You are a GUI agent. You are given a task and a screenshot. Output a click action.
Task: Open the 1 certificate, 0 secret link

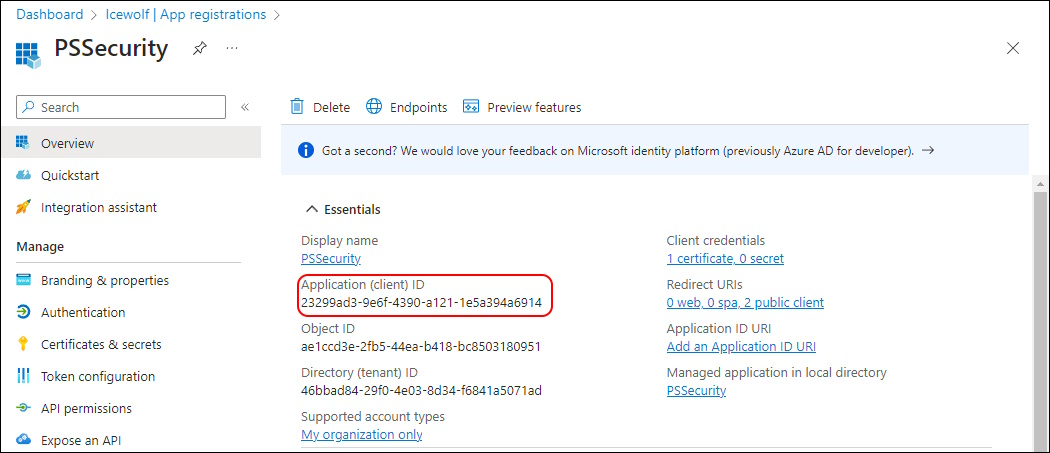click(x=725, y=259)
